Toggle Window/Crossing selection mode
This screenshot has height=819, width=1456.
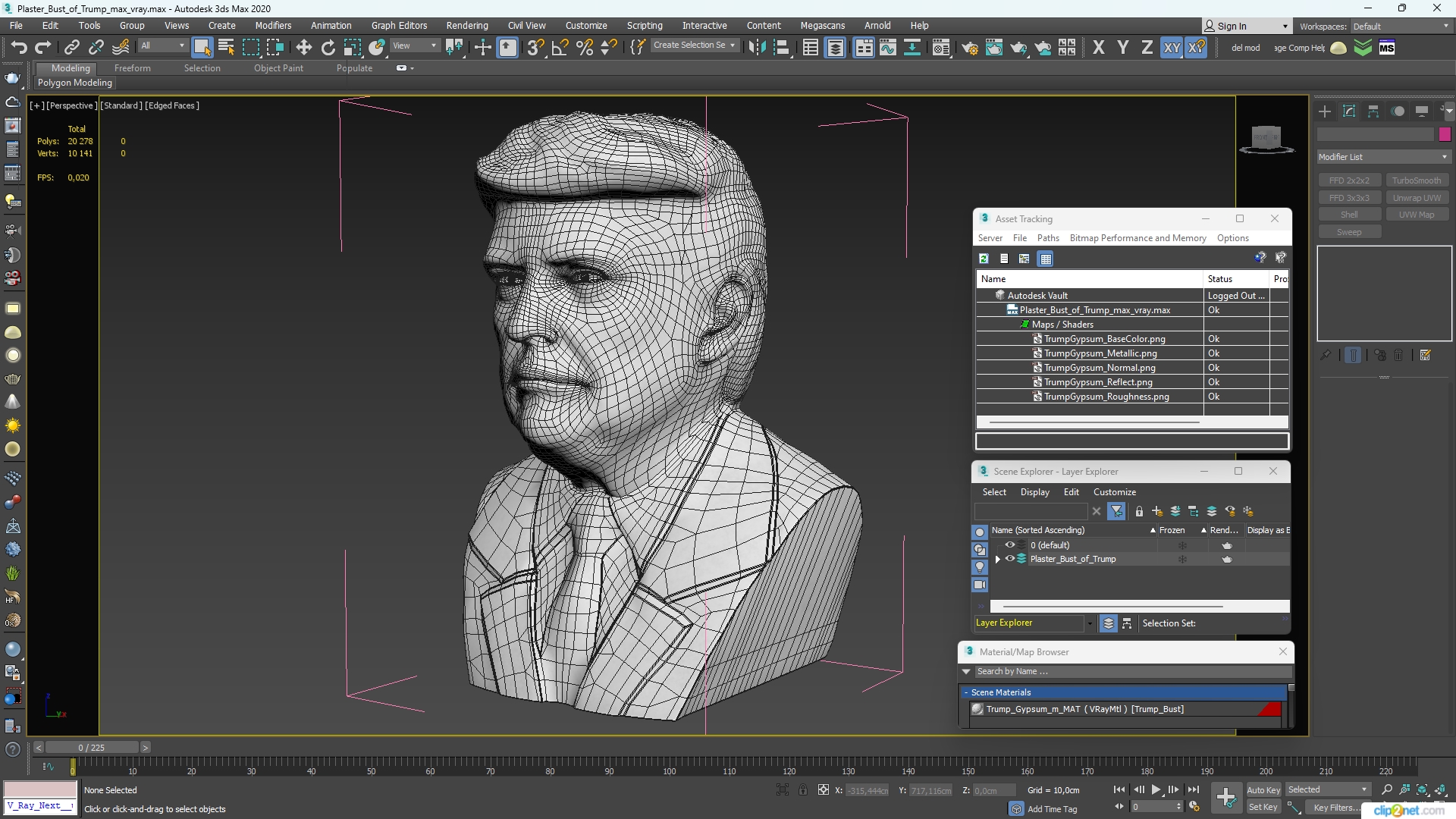[x=275, y=48]
